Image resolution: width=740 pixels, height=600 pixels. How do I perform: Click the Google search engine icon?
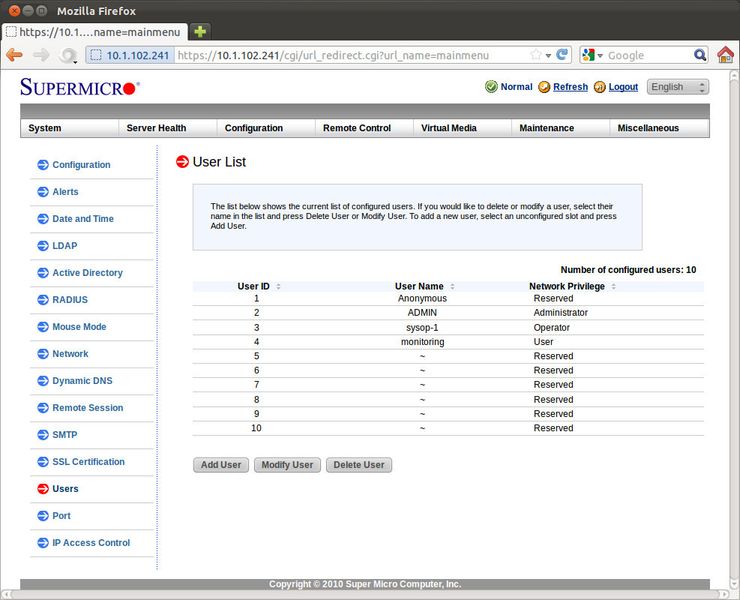point(588,55)
